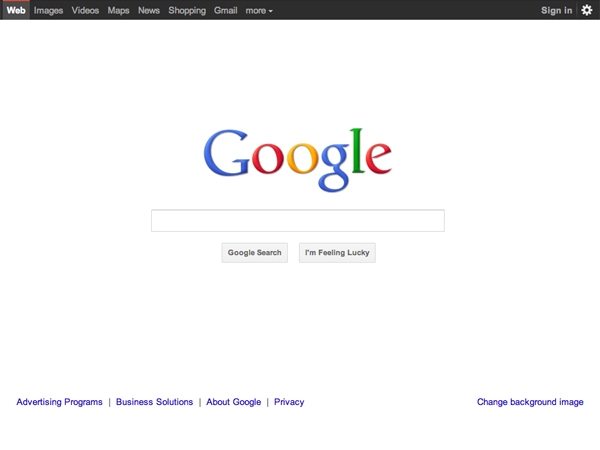The image size is (600, 450).
Task: Focus the search input box
Action: point(298,220)
